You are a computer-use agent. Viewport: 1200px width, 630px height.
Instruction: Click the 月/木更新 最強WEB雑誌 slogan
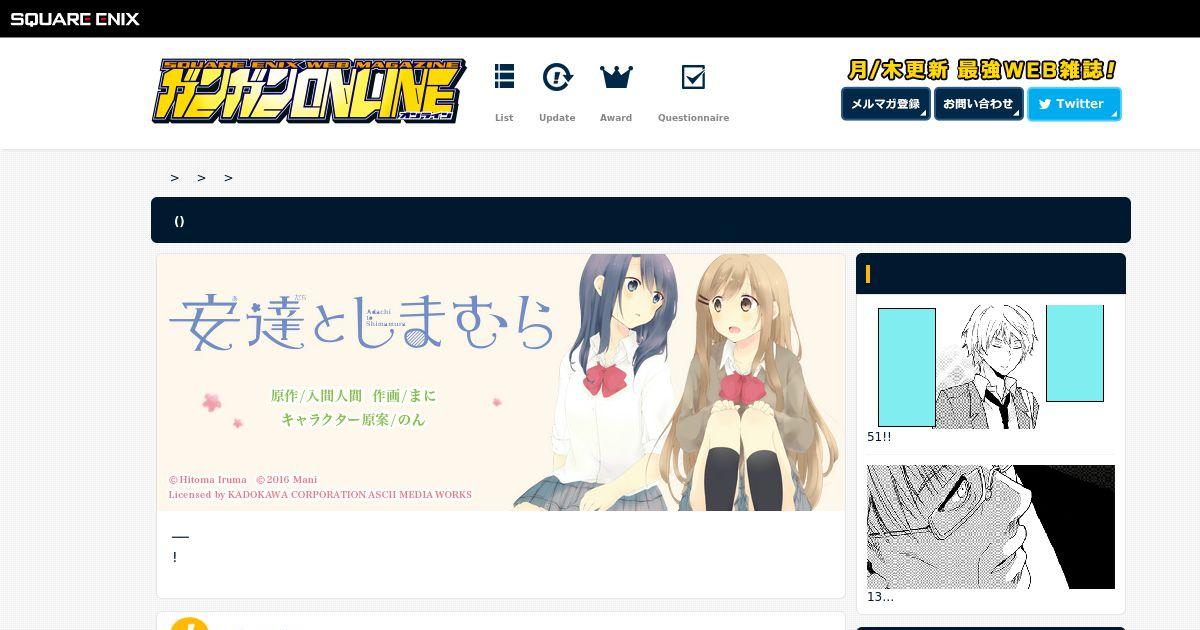point(981,70)
